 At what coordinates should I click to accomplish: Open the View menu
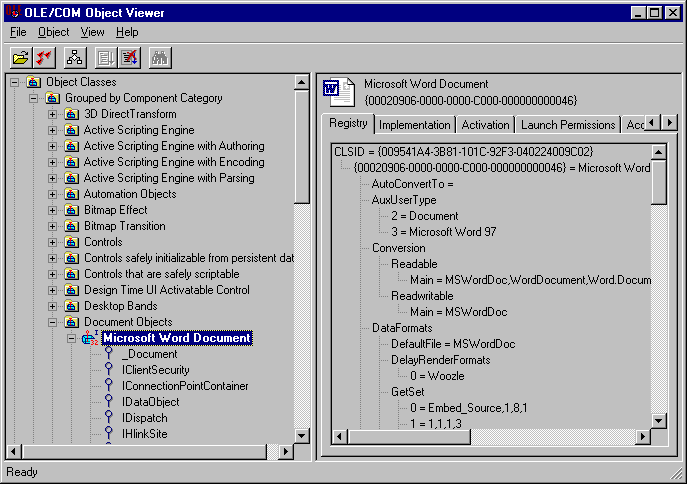point(92,32)
